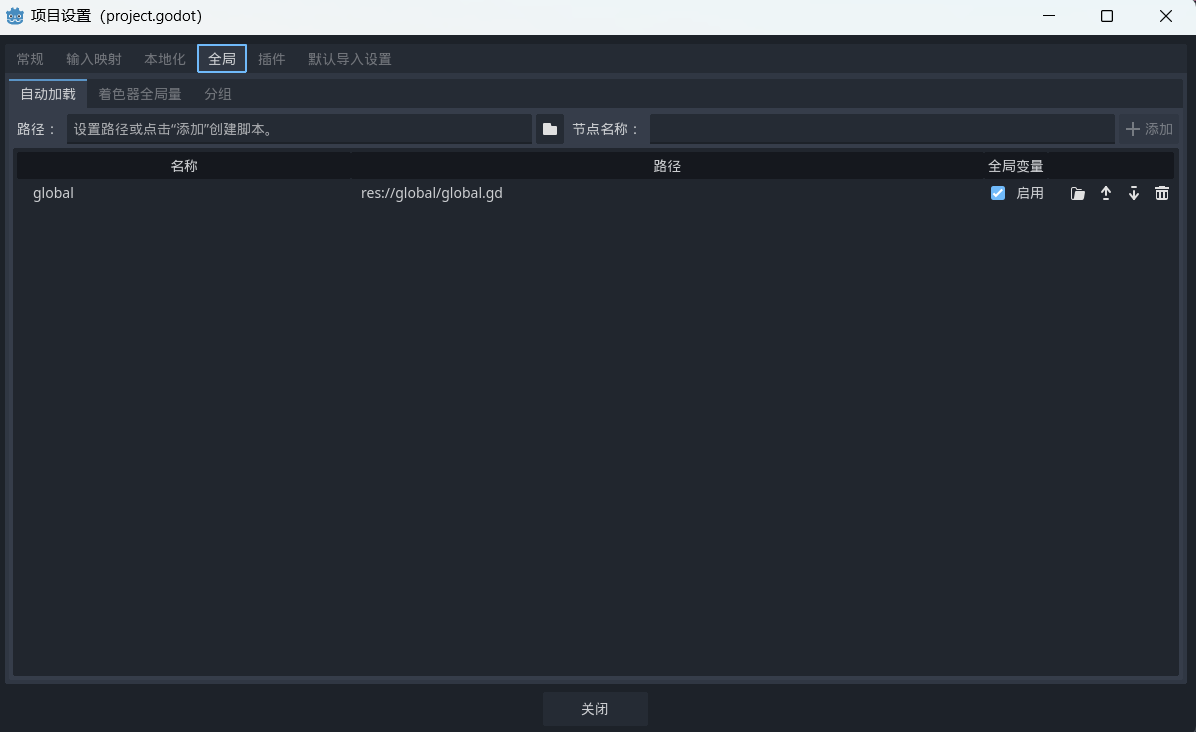Select the 本地化 tab
Image resolution: width=1196 pixels, height=732 pixels.
(165, 59)
